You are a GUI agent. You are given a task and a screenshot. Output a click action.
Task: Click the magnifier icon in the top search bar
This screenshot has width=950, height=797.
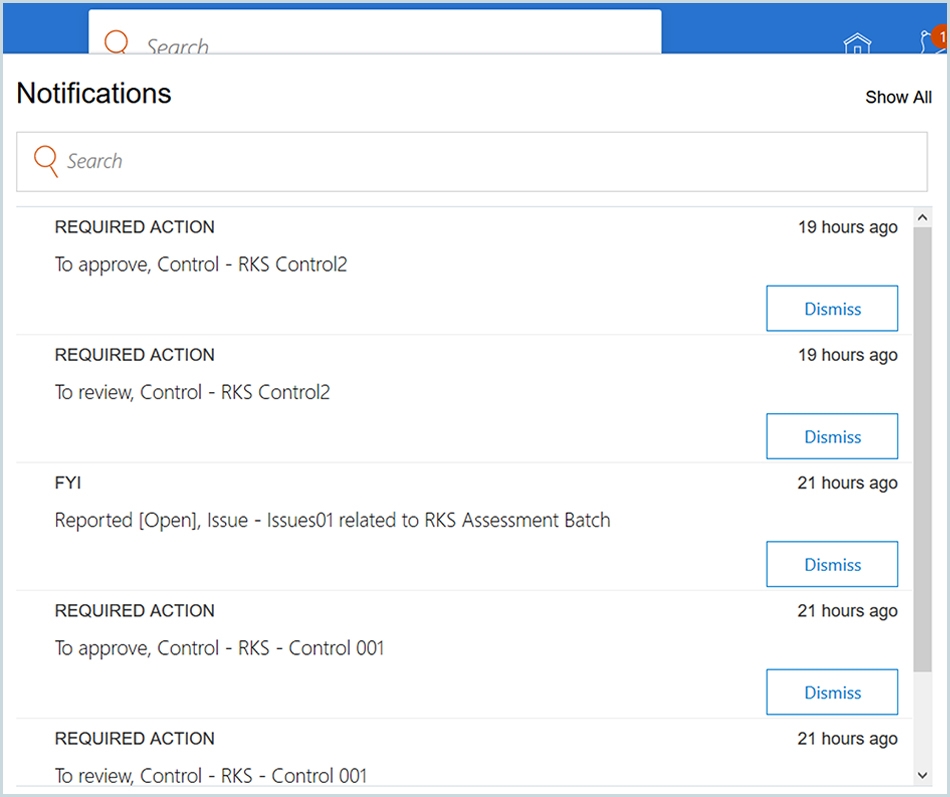click(117, 43)
